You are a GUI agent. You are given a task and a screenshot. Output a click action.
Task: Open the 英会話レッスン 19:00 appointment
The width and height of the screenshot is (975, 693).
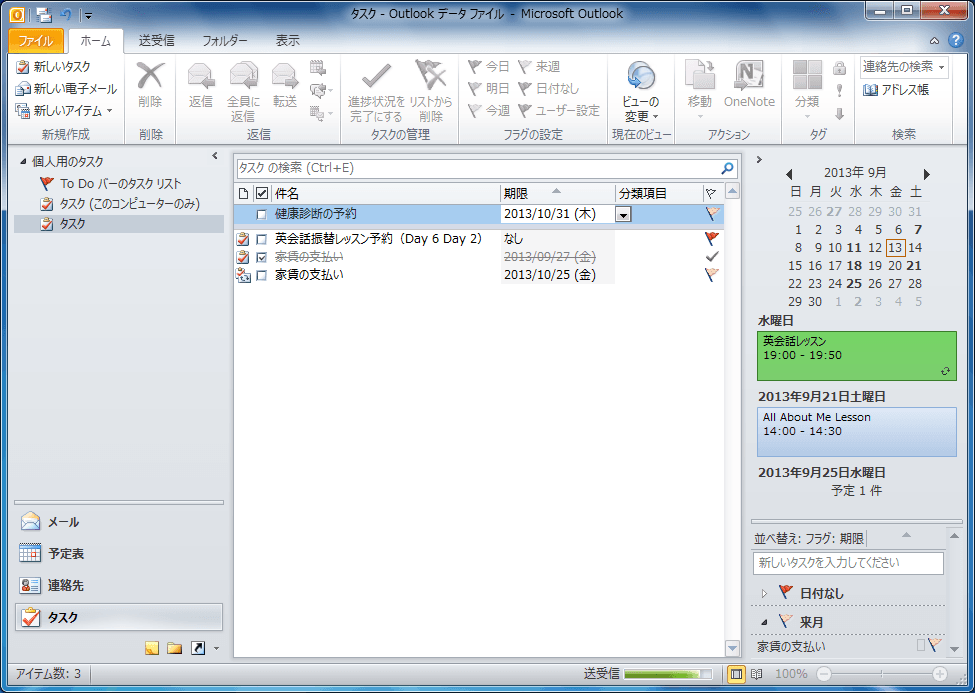(856, 356)
